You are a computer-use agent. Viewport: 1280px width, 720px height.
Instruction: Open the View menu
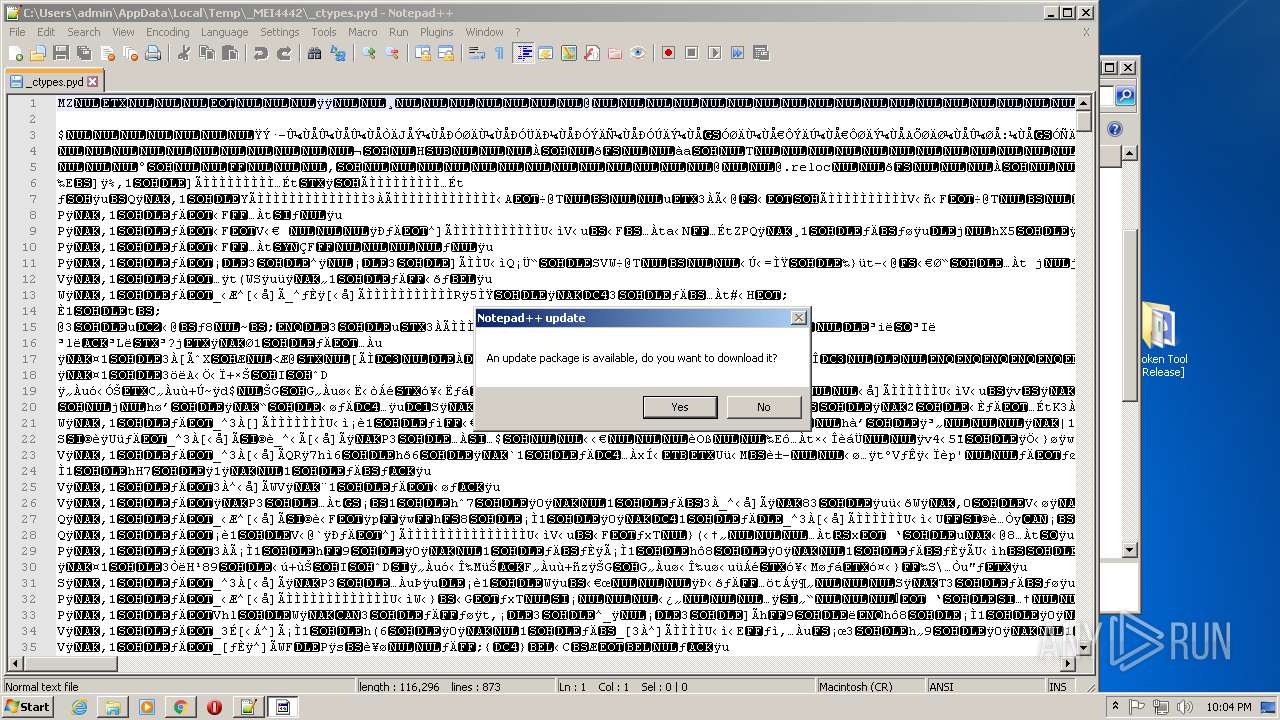coord(123,32)
